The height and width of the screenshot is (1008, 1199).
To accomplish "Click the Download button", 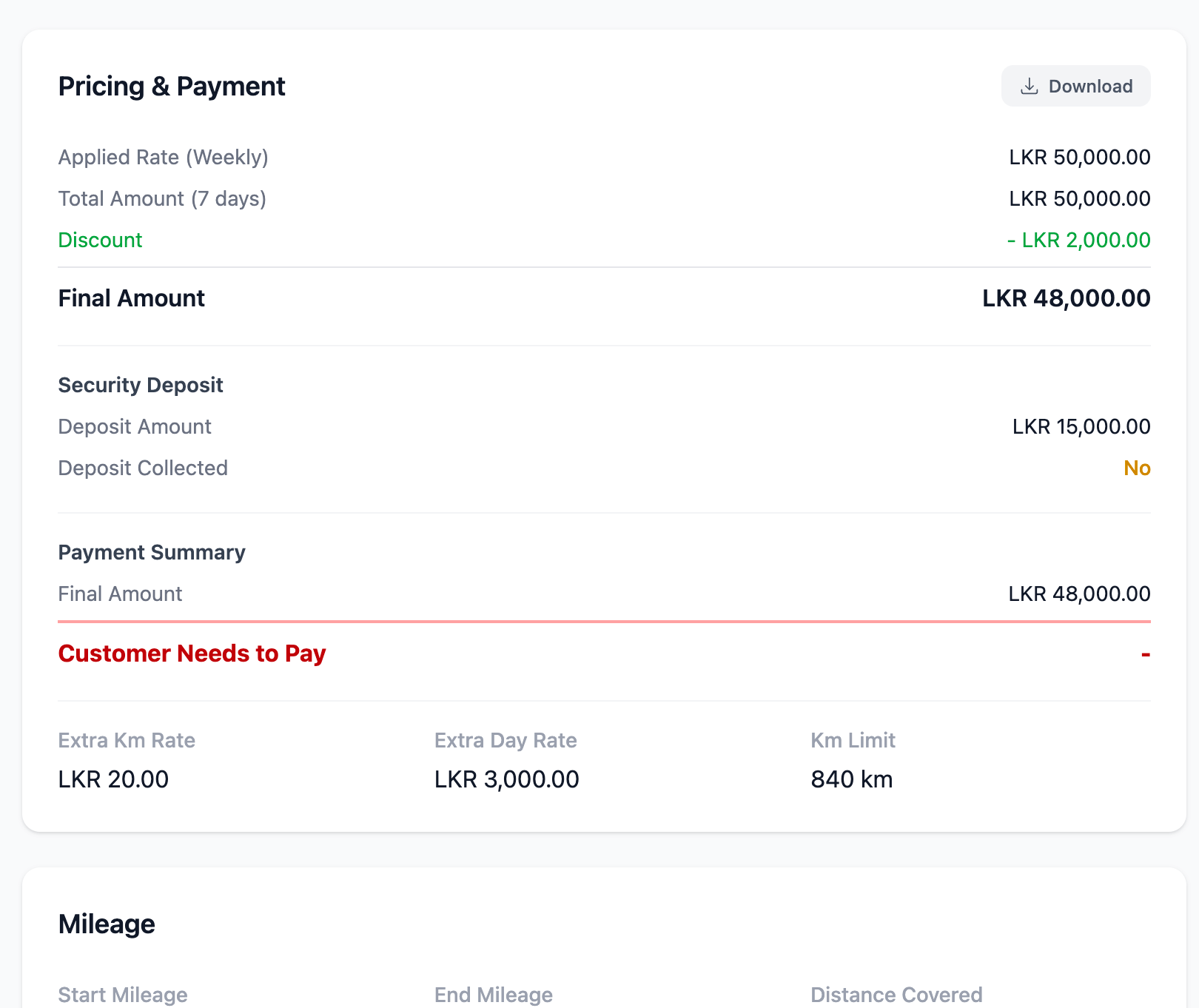I will (1075, 86).
